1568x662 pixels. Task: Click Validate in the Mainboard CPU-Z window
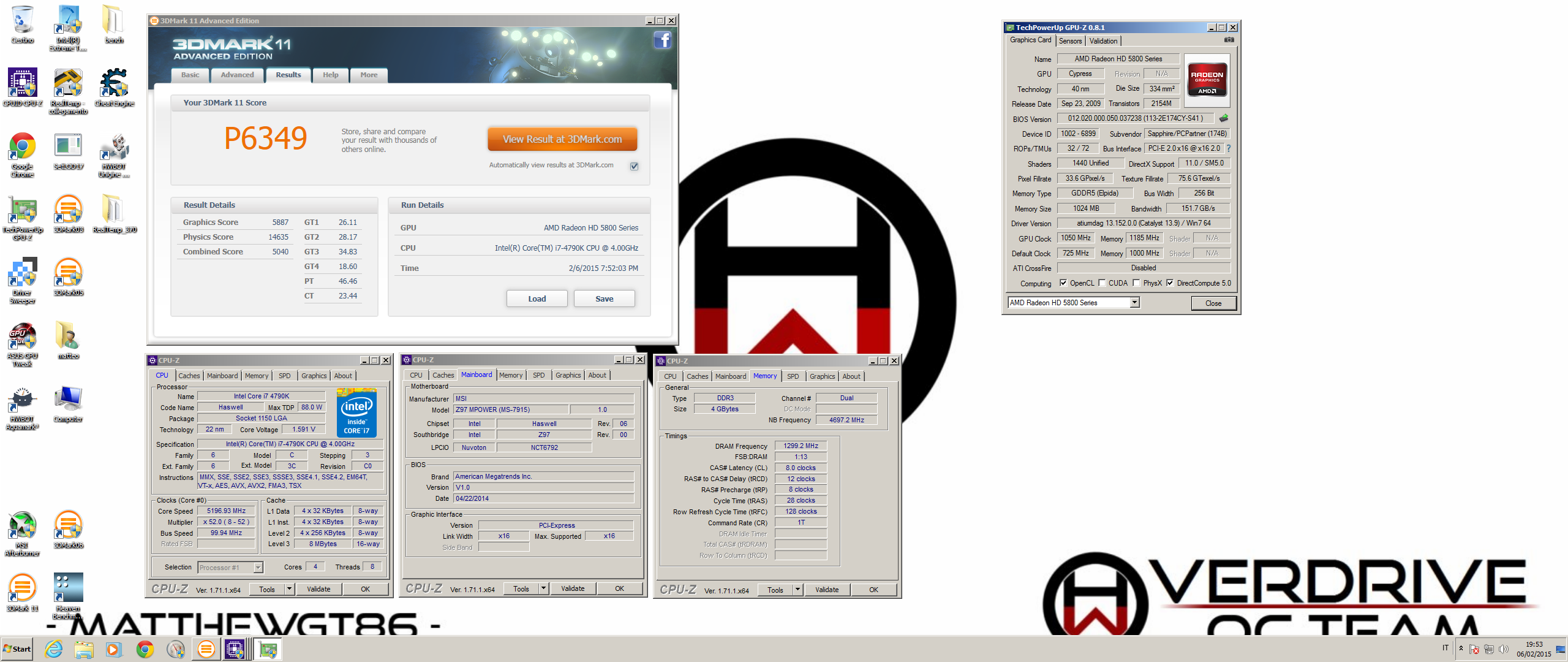(x=573, y=588)
